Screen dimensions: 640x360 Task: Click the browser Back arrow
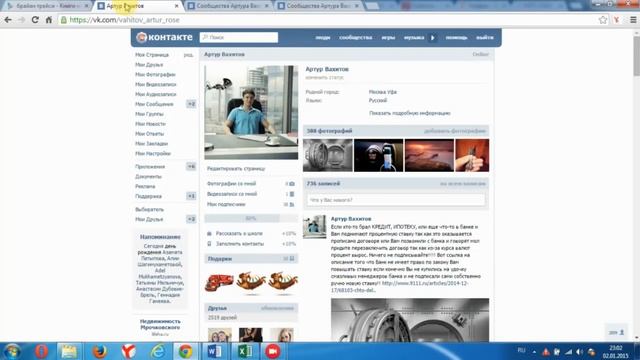[8, 20]
